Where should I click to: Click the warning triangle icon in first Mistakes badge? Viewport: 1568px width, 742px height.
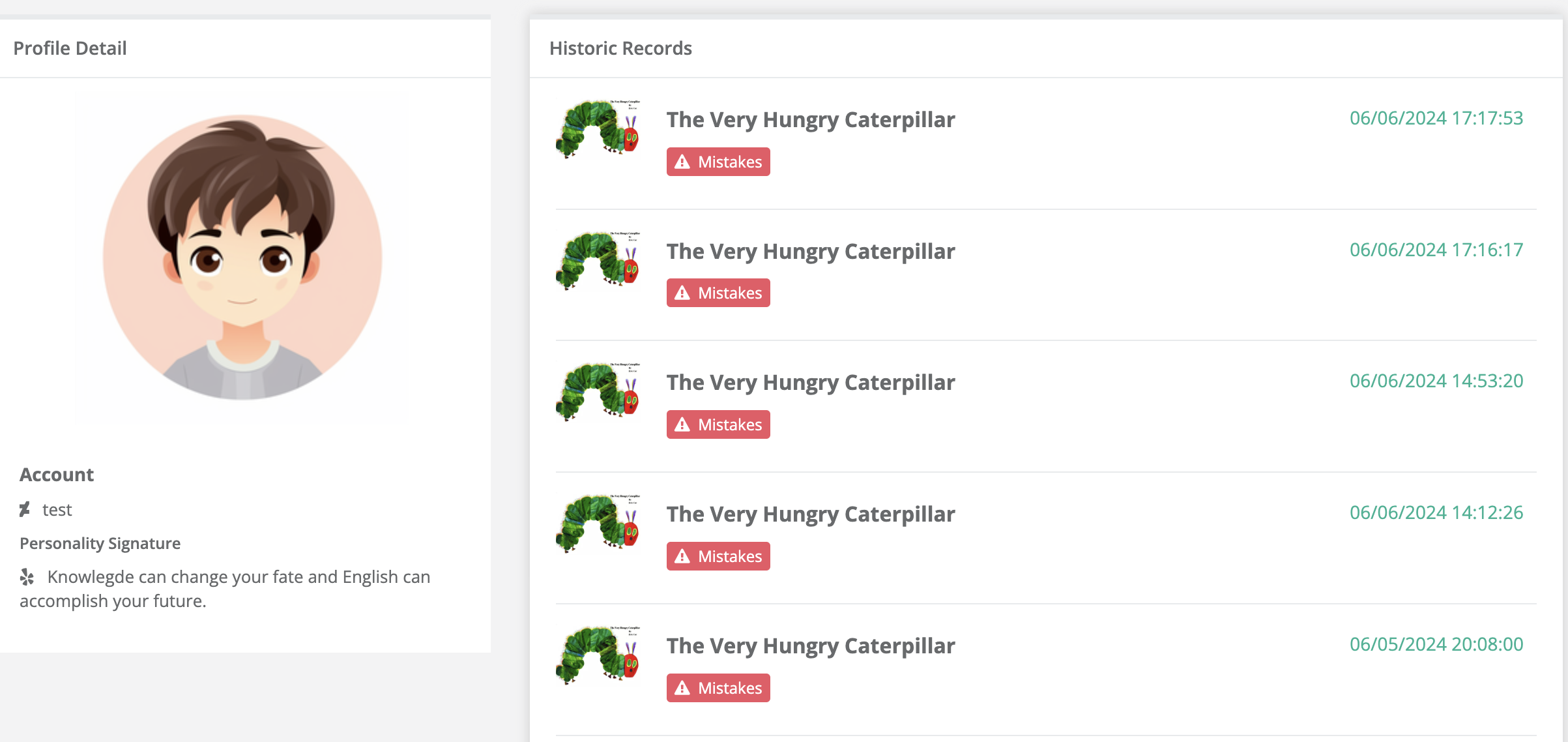pos(682,162)
